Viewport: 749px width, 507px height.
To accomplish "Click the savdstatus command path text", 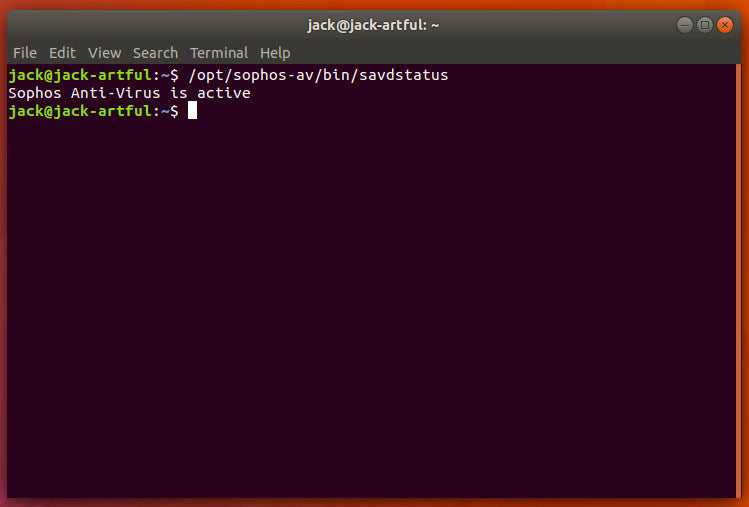I will coord(318,76).
